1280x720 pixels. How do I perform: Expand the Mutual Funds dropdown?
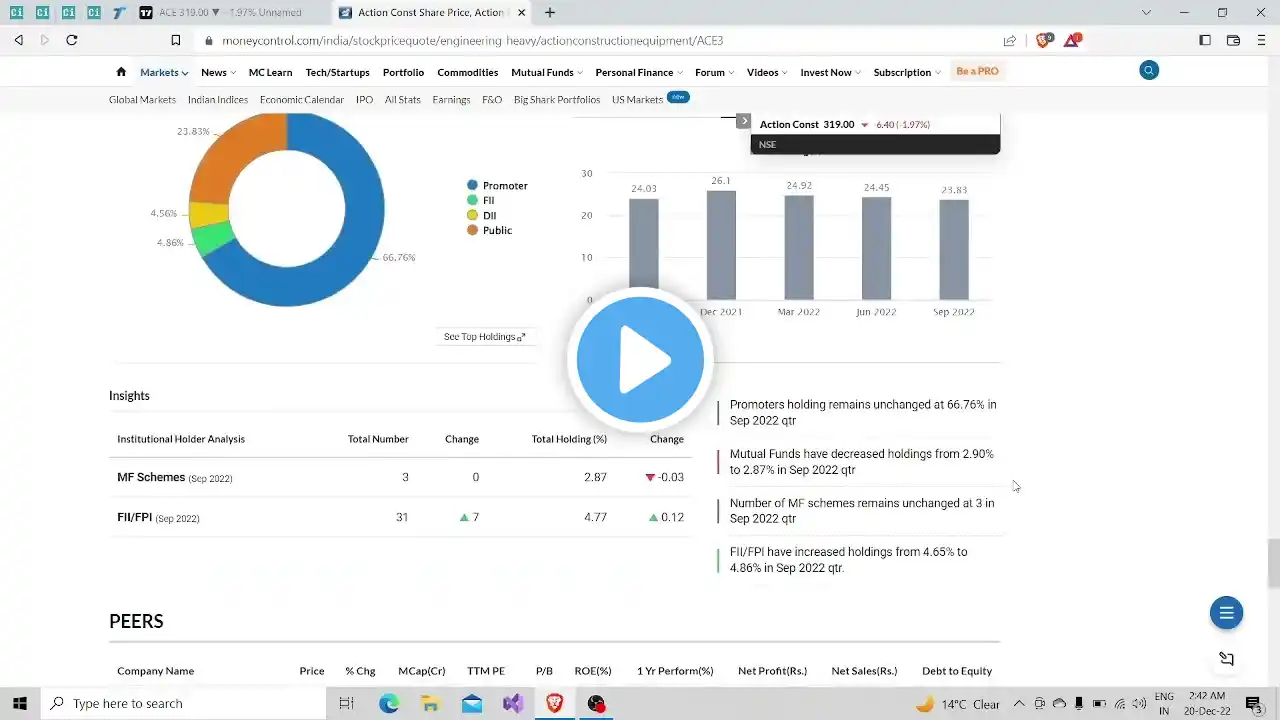[x=547, y=72]
